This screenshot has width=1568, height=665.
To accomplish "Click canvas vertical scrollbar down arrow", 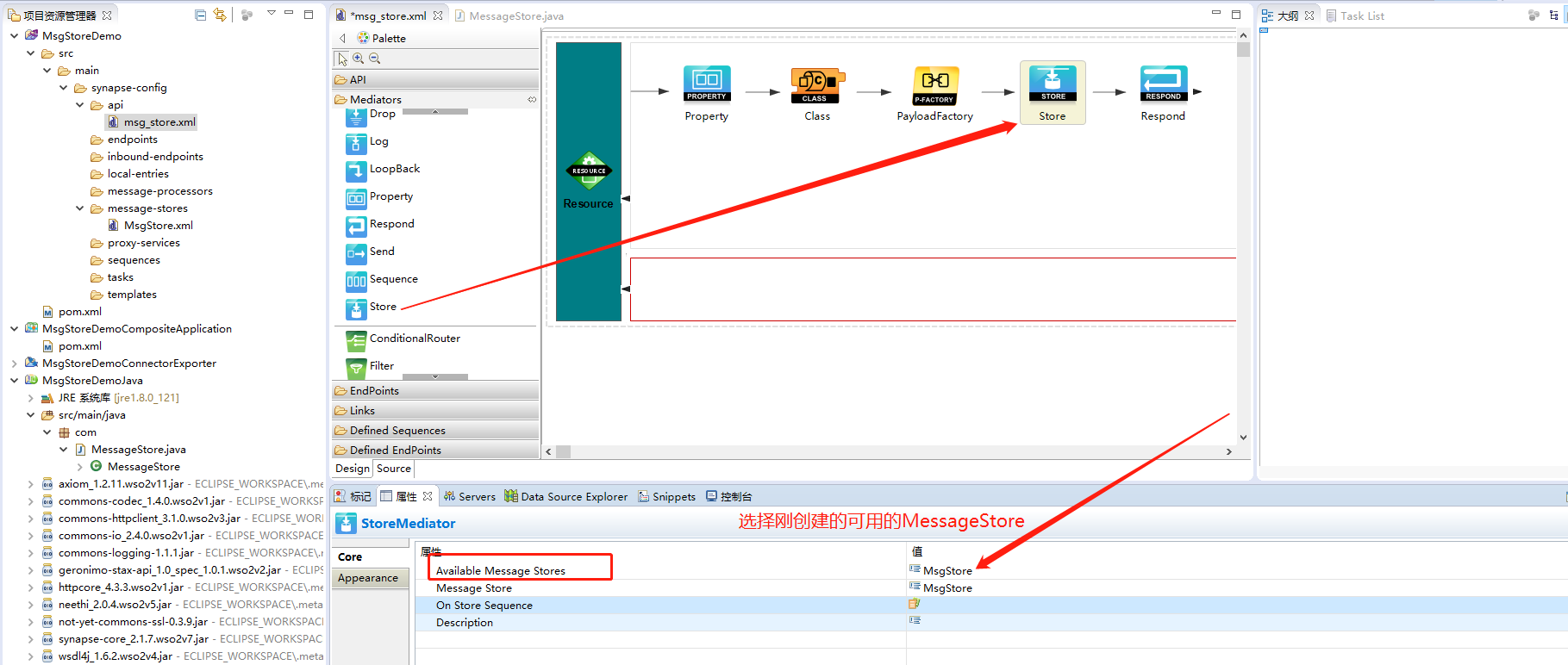I will pos(1243,438).
